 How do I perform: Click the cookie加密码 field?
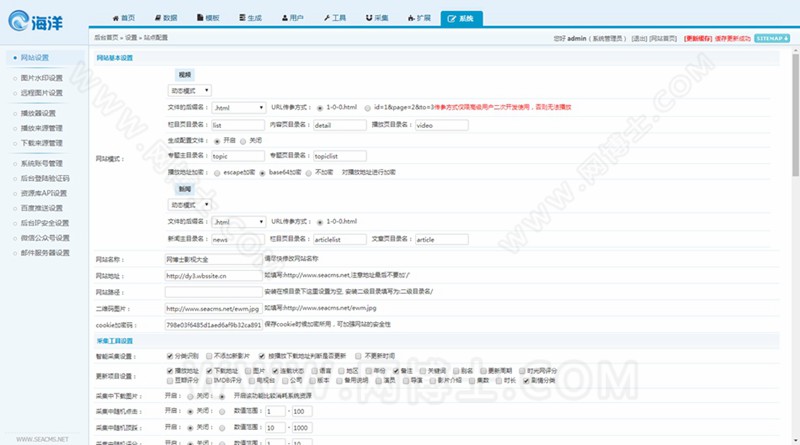[213, 325]
